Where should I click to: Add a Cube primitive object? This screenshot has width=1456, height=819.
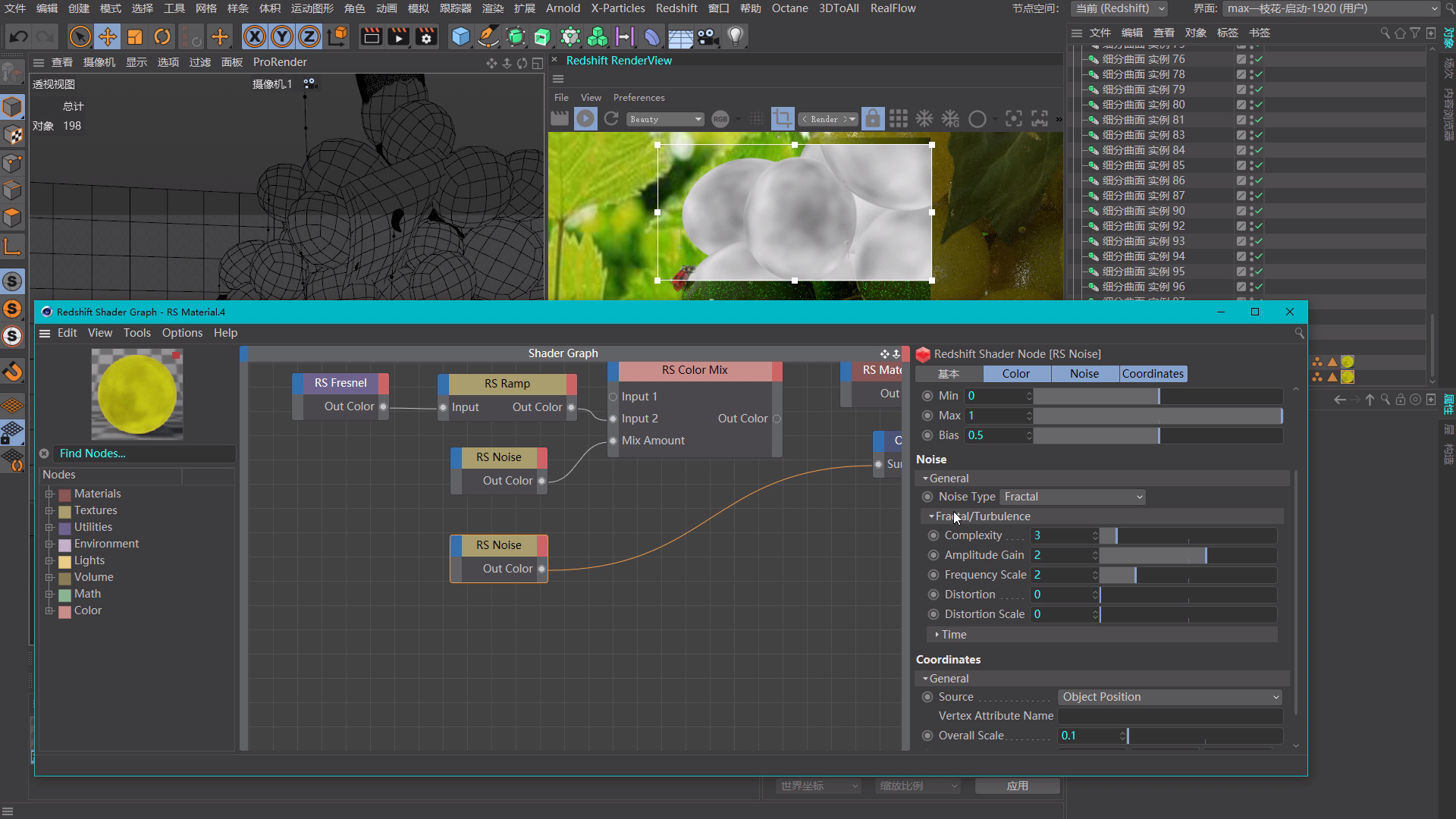460,36
